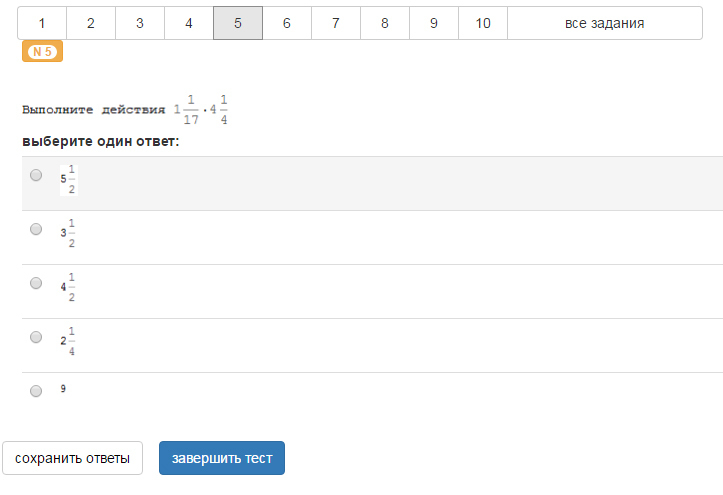Screen dimensions: 723x495
Task: Click the 'сохранить ответы' button
Action: 72,458
